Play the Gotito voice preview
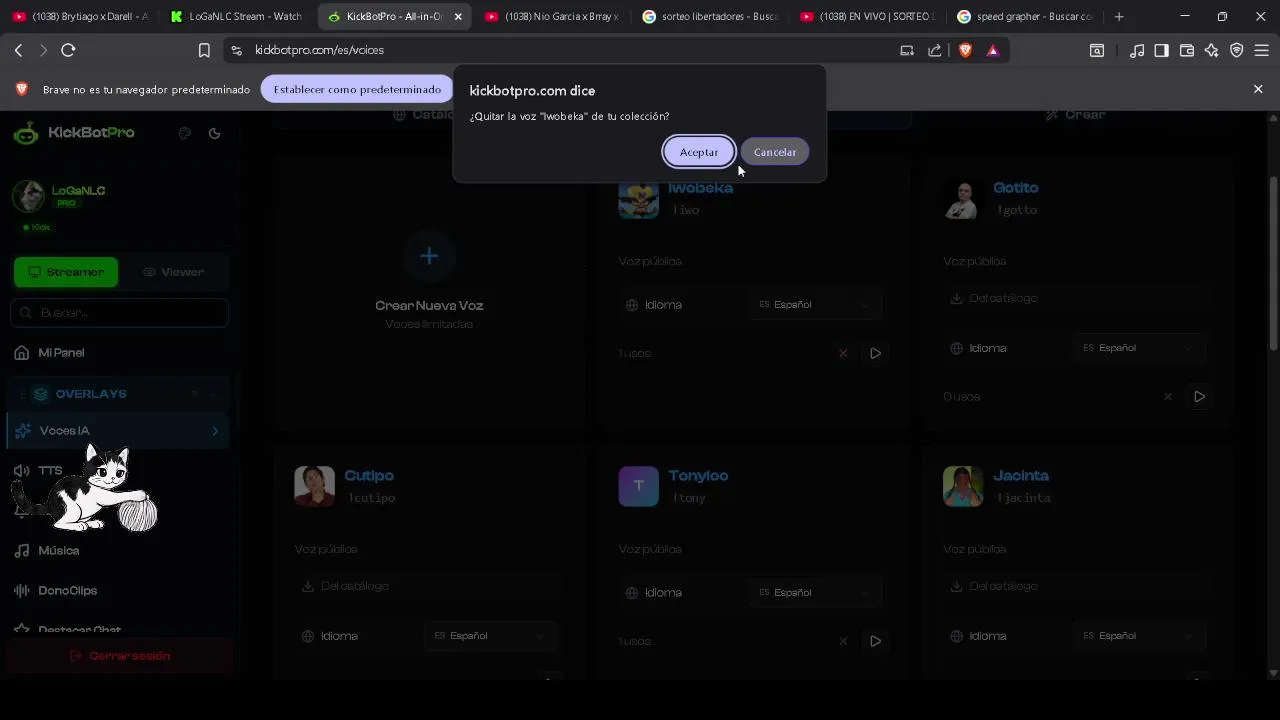 (1199, 397)
